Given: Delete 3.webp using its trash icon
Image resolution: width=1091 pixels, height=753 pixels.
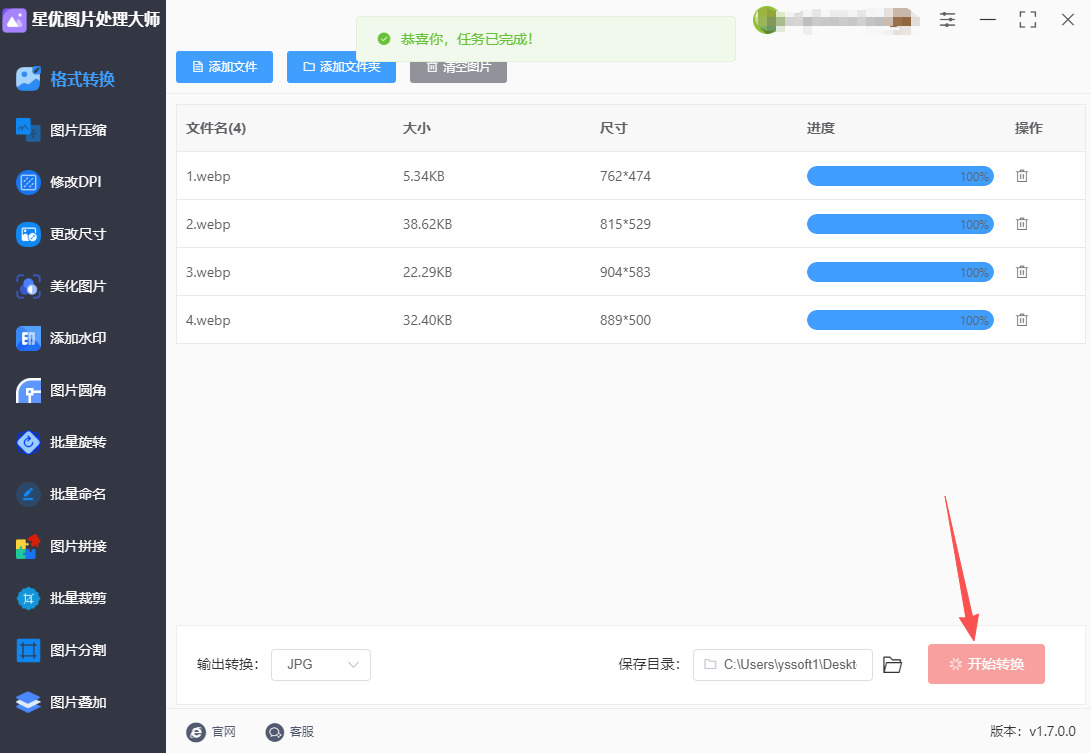Looking at the screenshot, I should pos(1021,272).
